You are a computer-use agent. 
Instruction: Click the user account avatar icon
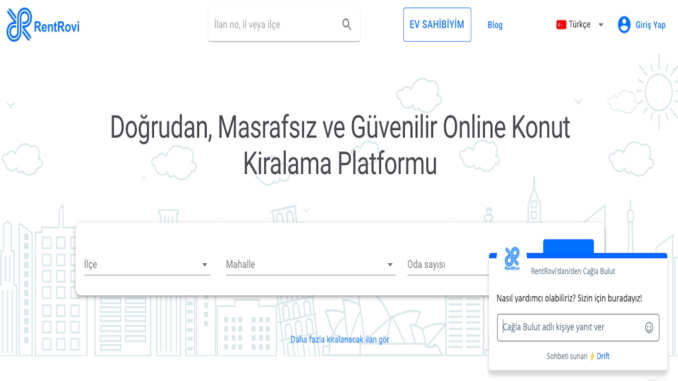point(624,25)
